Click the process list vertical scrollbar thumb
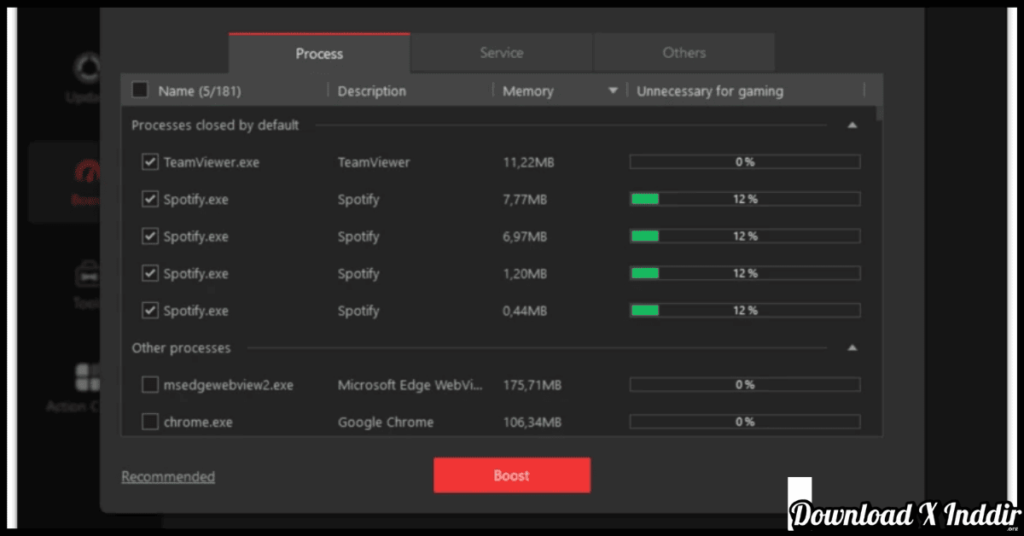Screen dimensions: 1024x536 click(879, 113)
